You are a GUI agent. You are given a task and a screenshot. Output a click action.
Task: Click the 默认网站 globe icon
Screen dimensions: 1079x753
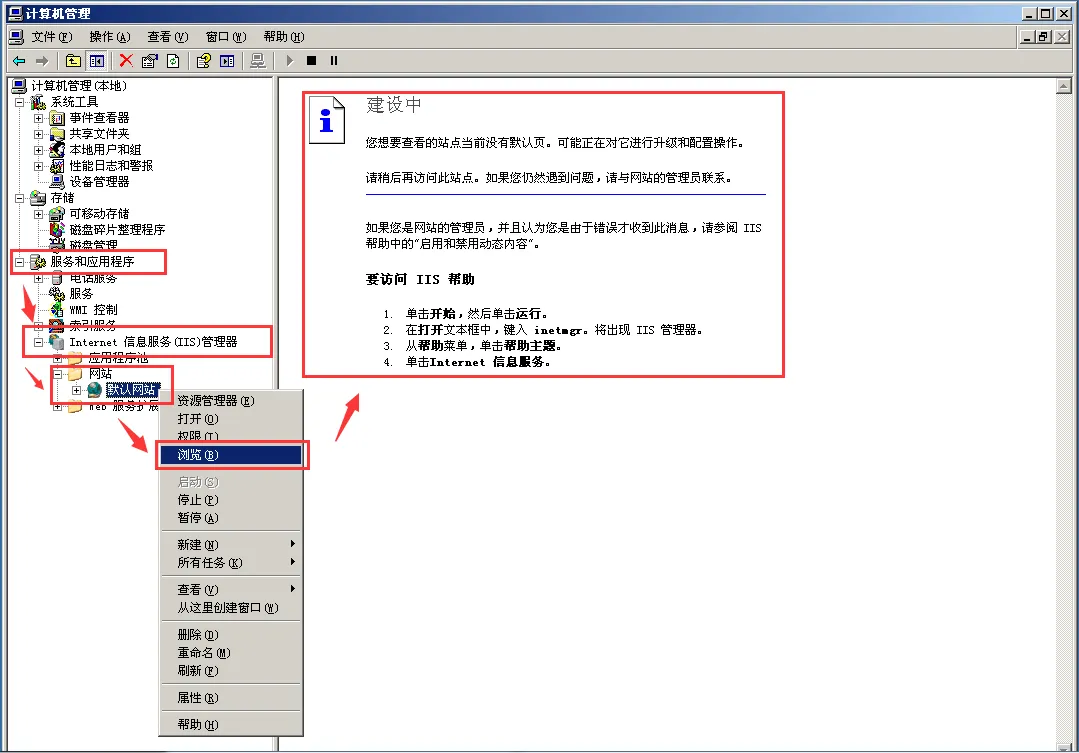coord(95,390)
